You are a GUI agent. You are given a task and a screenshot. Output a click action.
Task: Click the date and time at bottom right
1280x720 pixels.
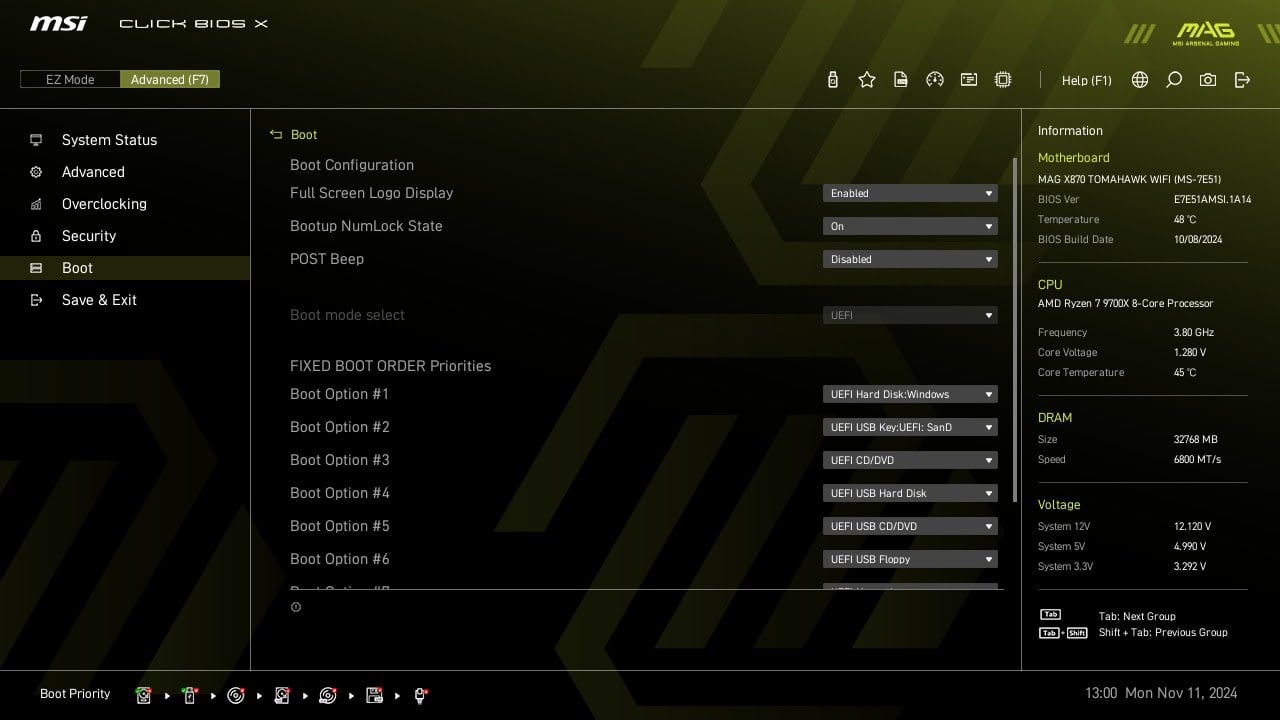pyautogui.click(x=1161, y=692)
